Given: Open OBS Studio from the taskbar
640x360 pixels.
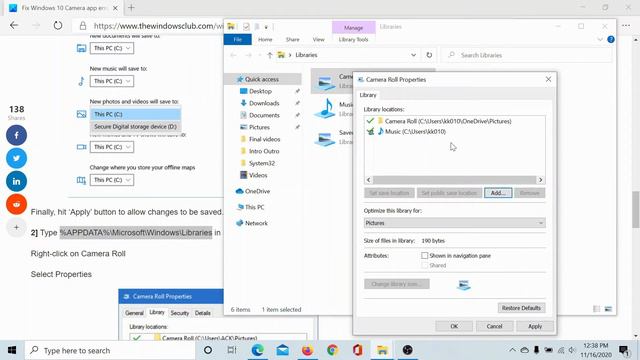Looking at the screenshot, I should click(x=407, y=350).
